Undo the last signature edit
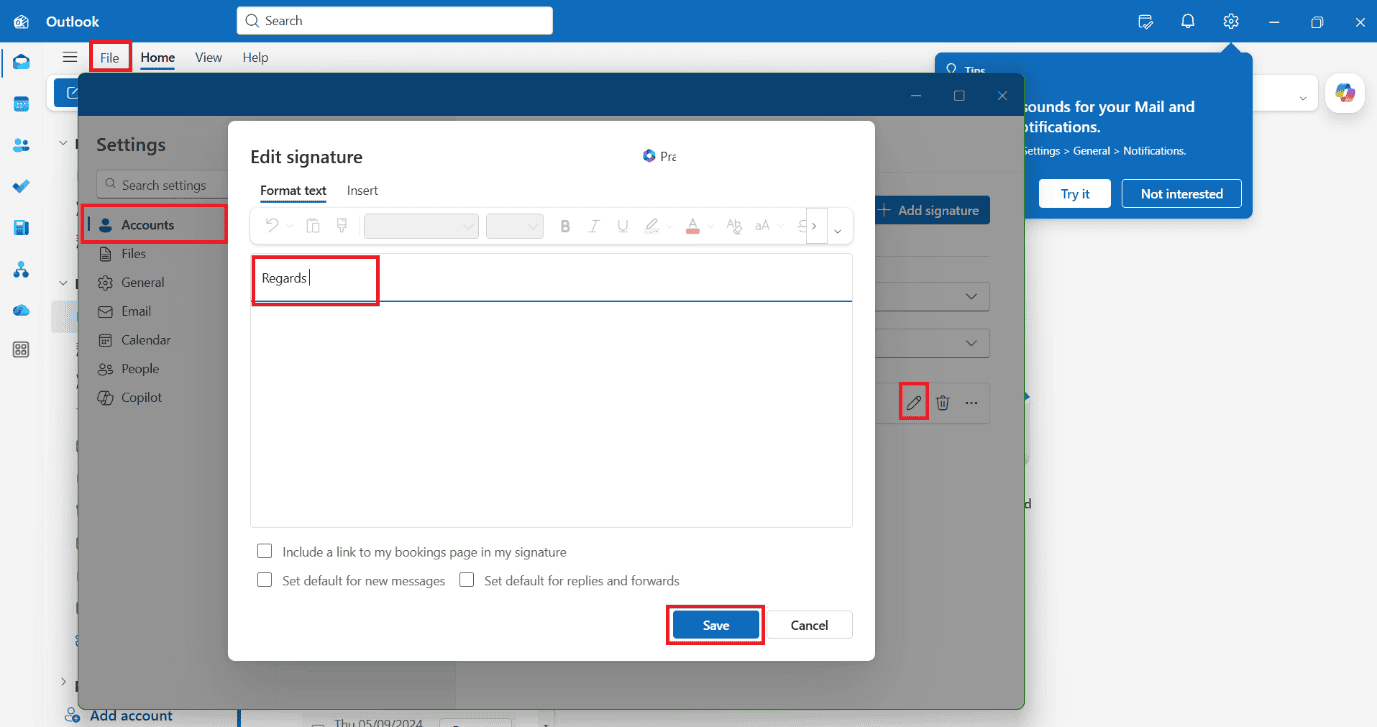The image size is (1377, 727). pos(272,226)
